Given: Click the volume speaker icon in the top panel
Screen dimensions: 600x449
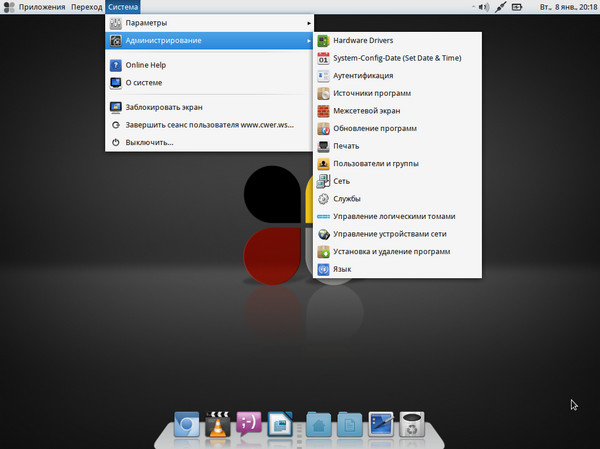Looking at the screenshot, I should [482, 7].
